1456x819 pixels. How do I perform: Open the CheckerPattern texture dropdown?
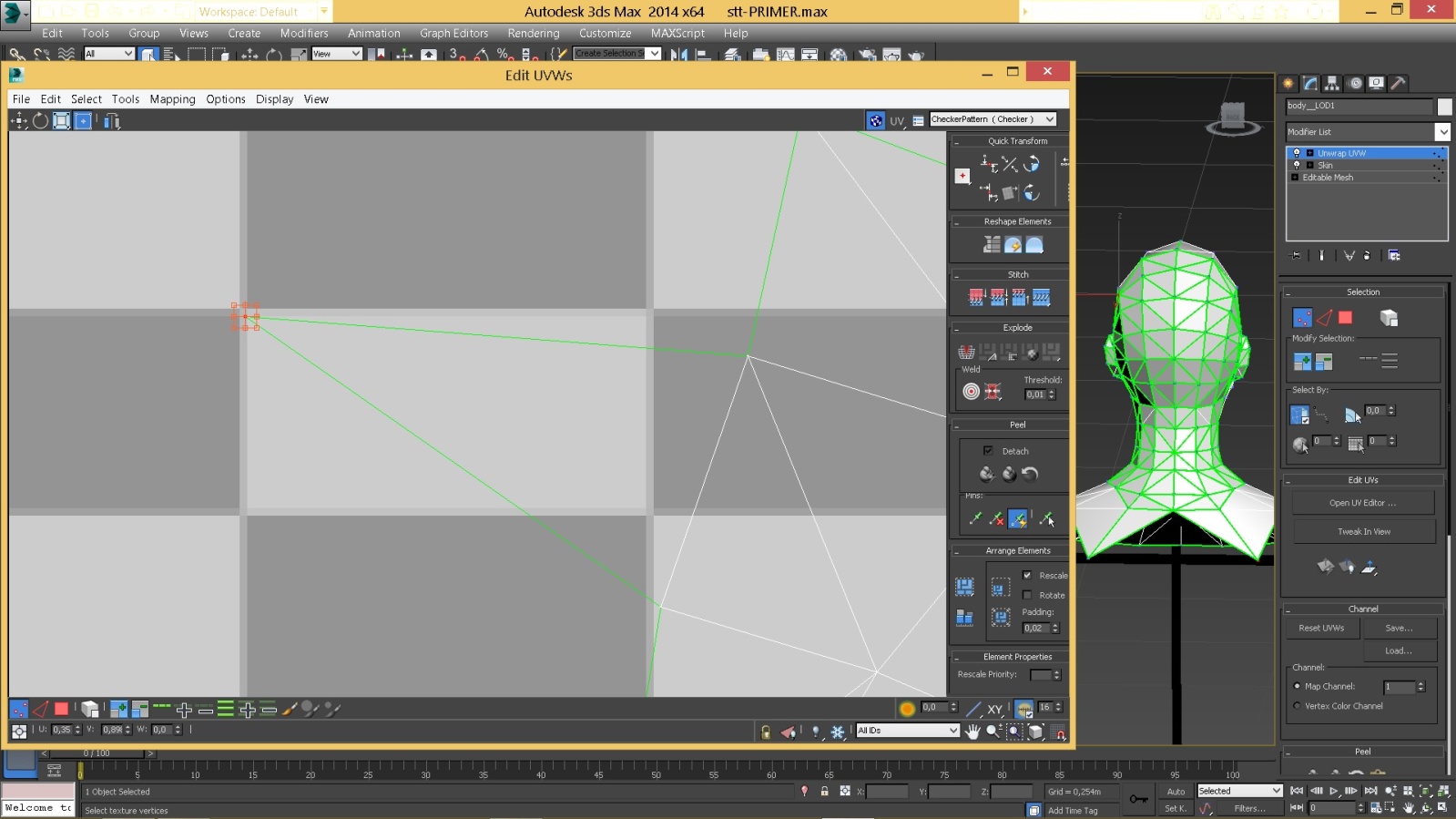[993, 119]
